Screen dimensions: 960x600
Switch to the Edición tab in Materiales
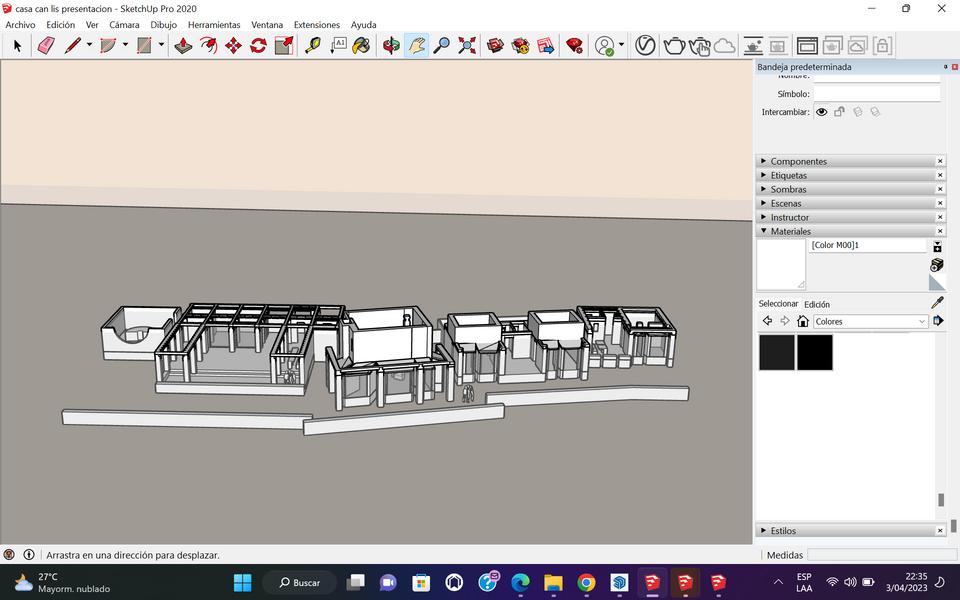pos(817,304)
